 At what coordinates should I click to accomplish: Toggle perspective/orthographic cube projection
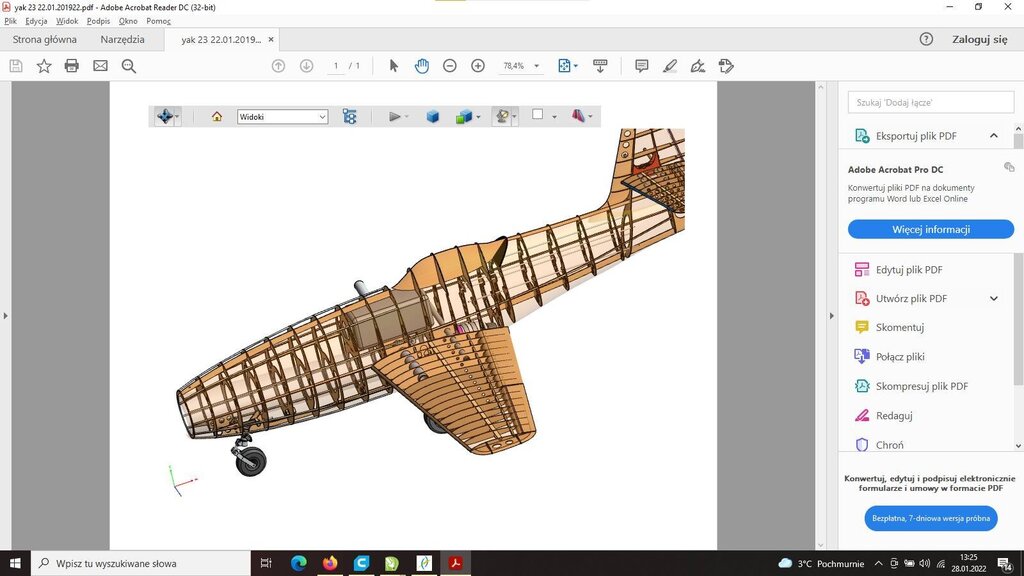click(x=433, y=116)
